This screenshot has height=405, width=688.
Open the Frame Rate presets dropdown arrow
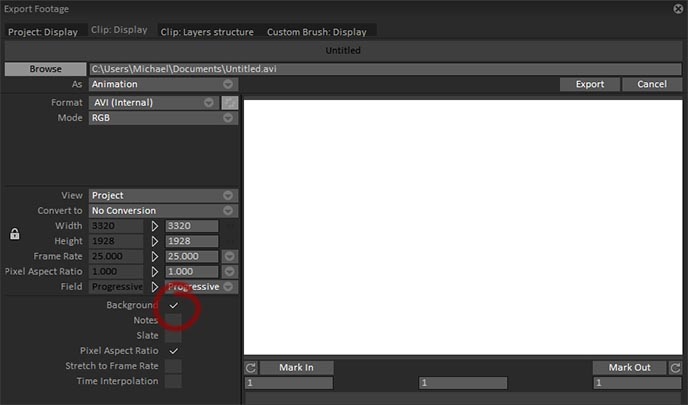[x=229, y=256]
